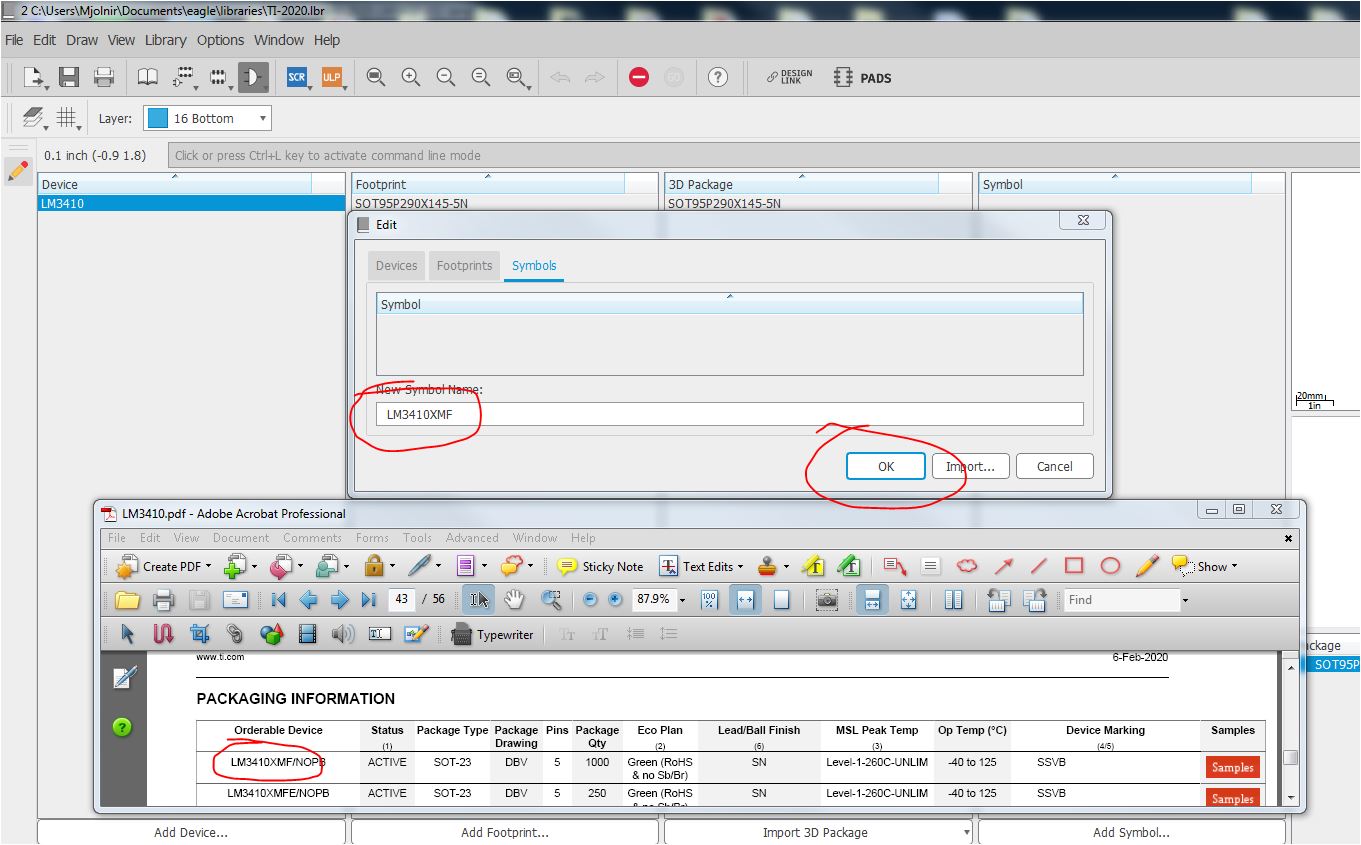Select the Cloud annotation tool in Acrobat
This screenshot has height=845, width=1361.
pyautogui.click(x=966, y=566)
